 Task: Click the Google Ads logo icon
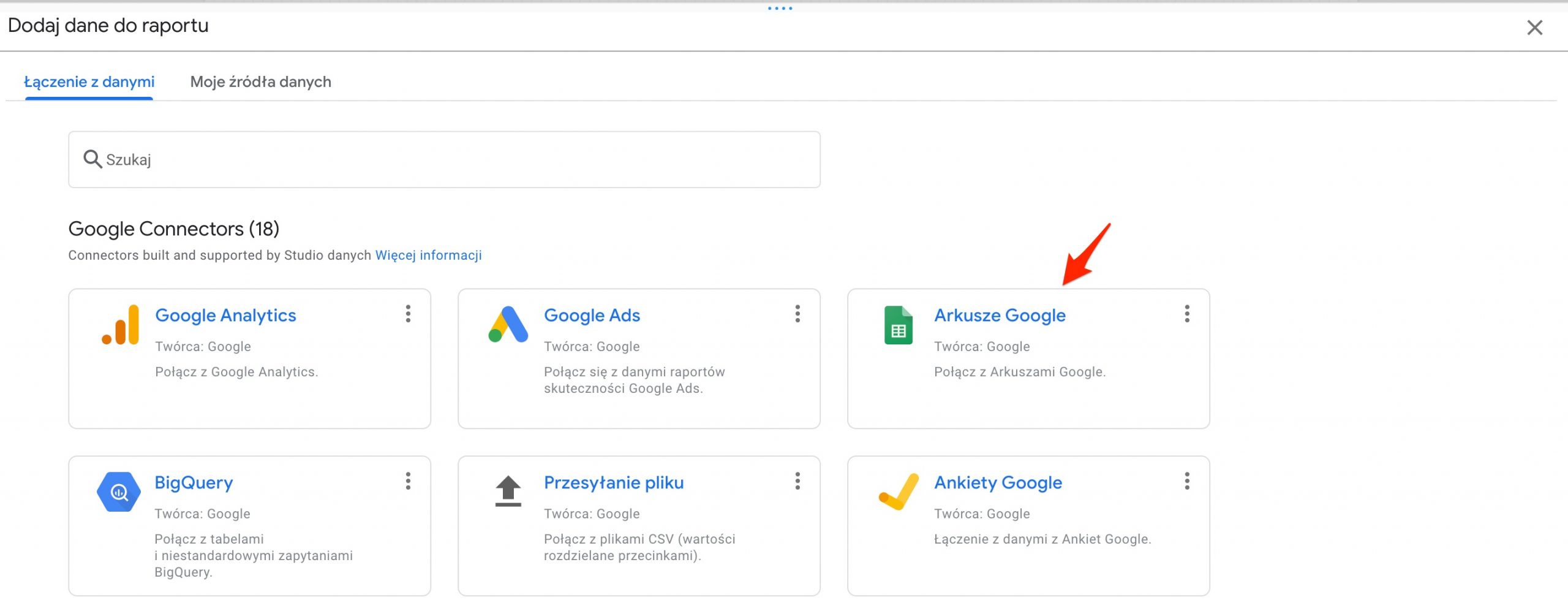(x=508, y=324)
